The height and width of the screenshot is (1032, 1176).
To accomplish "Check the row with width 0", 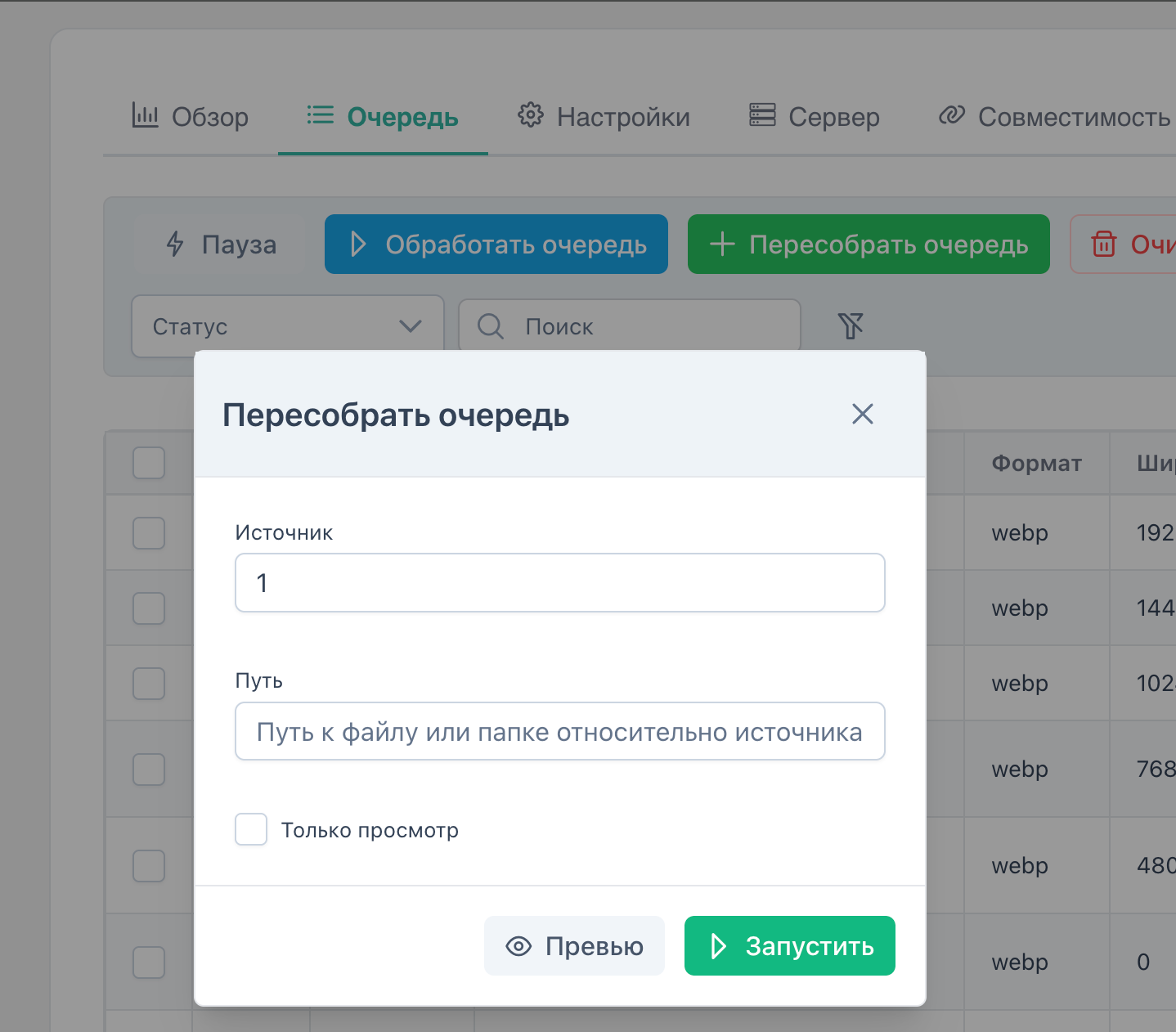I will (x=149, y=962).
